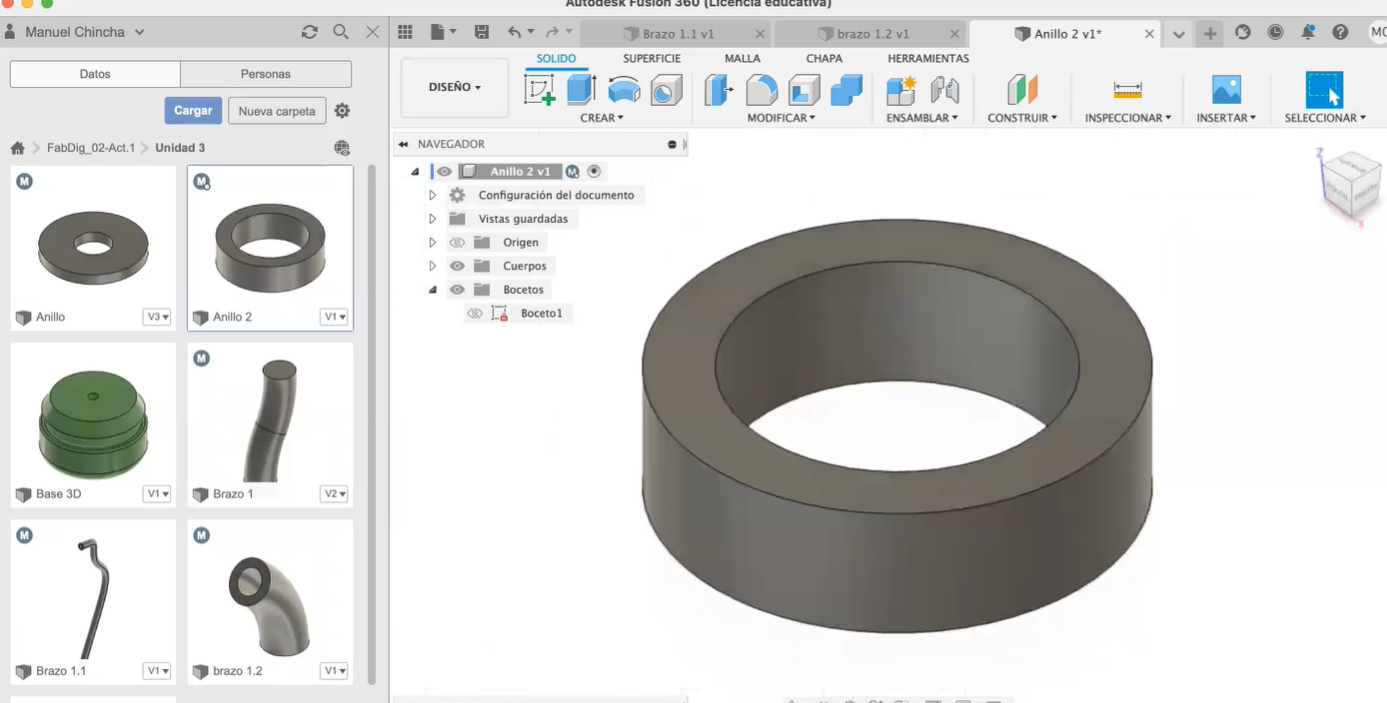The height and width of the screenshot is (703, 1387).
Task: Open the Brazo 1 thumbnail from the data panel
Action: (x=270, y=420)
